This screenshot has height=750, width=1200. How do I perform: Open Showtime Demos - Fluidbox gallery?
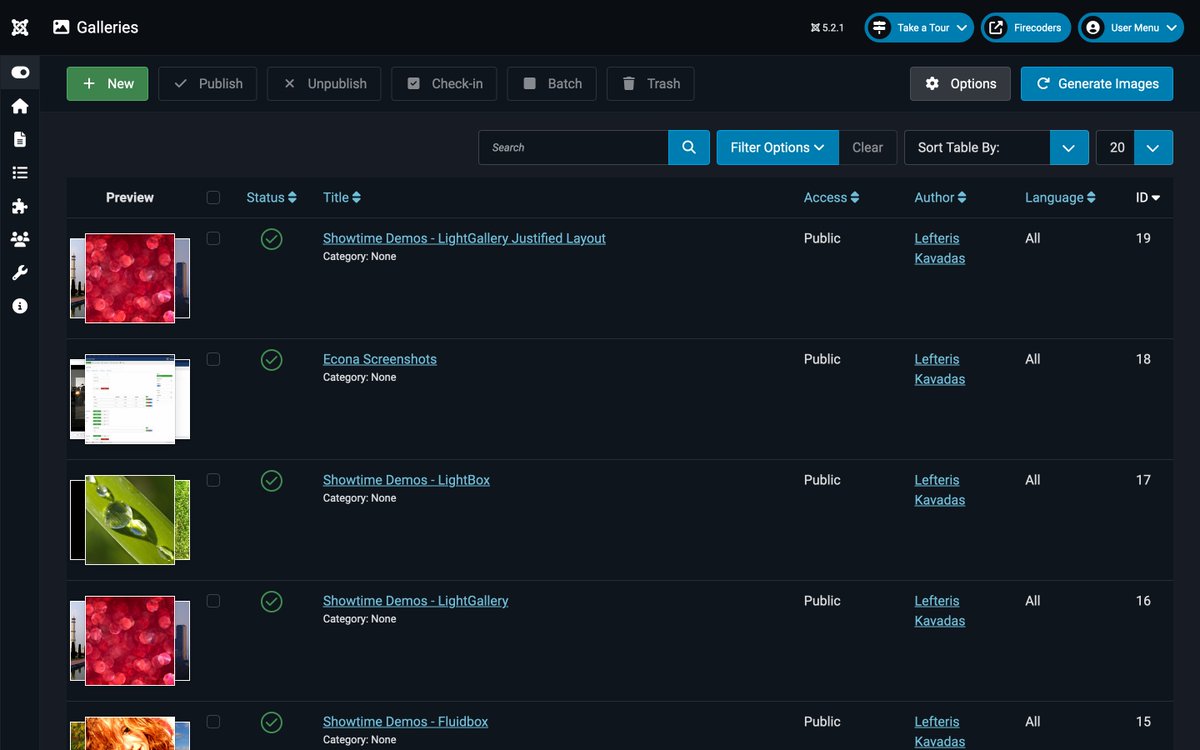coord(405,722)
